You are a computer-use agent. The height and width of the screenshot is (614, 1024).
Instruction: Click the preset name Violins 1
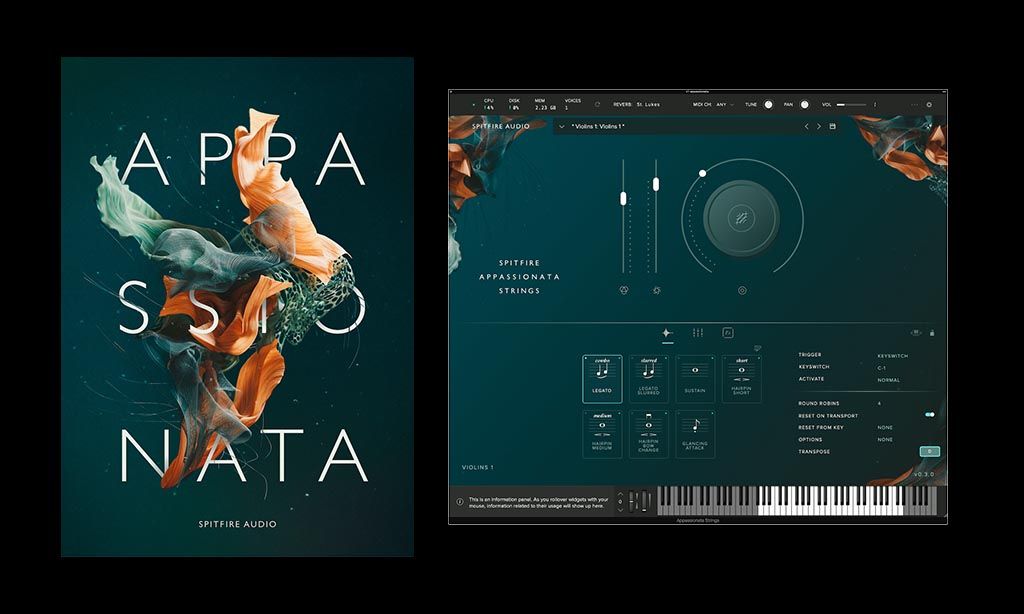coord(598,126)
